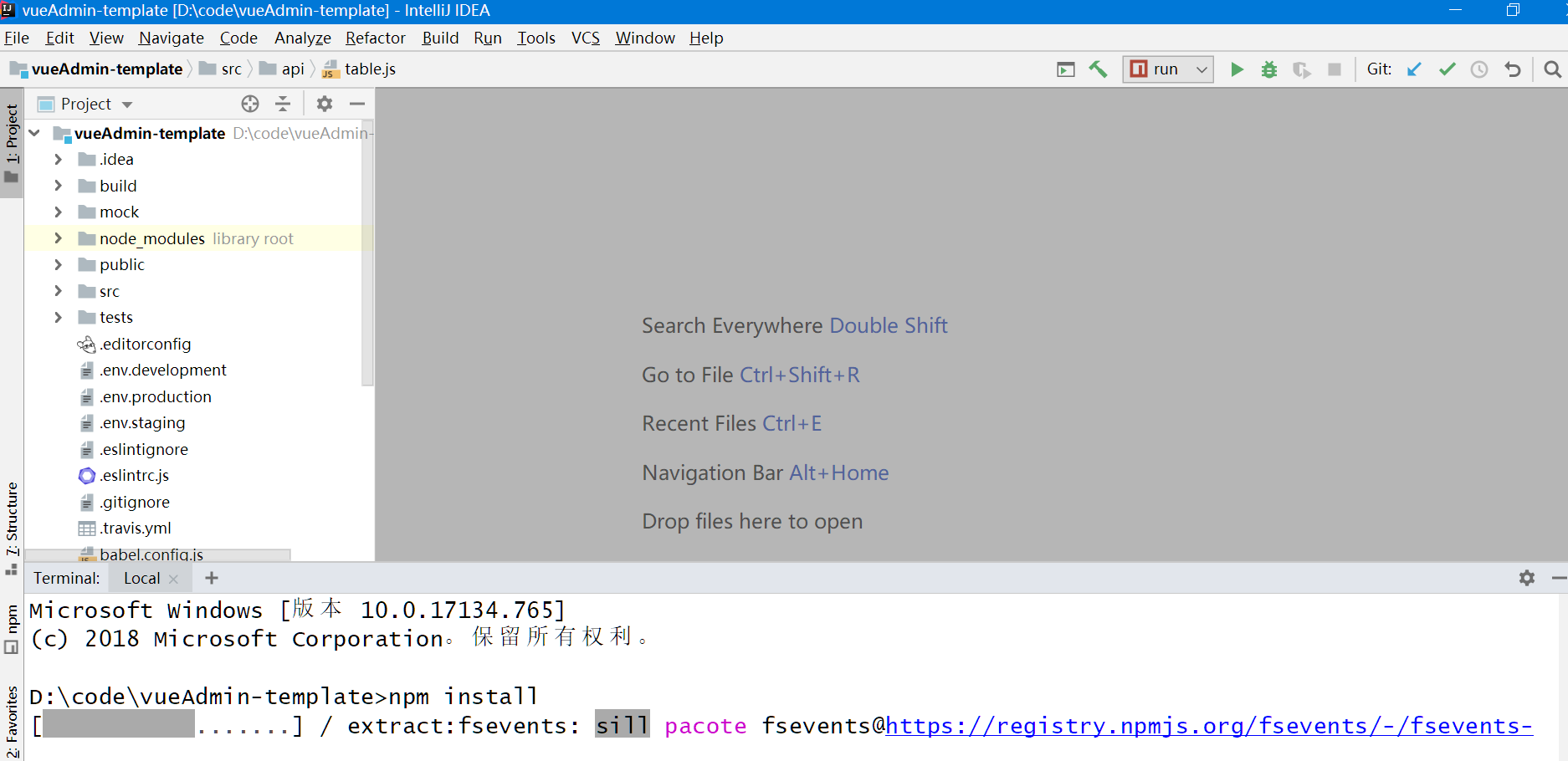Expand the public folder

(58, 264)
